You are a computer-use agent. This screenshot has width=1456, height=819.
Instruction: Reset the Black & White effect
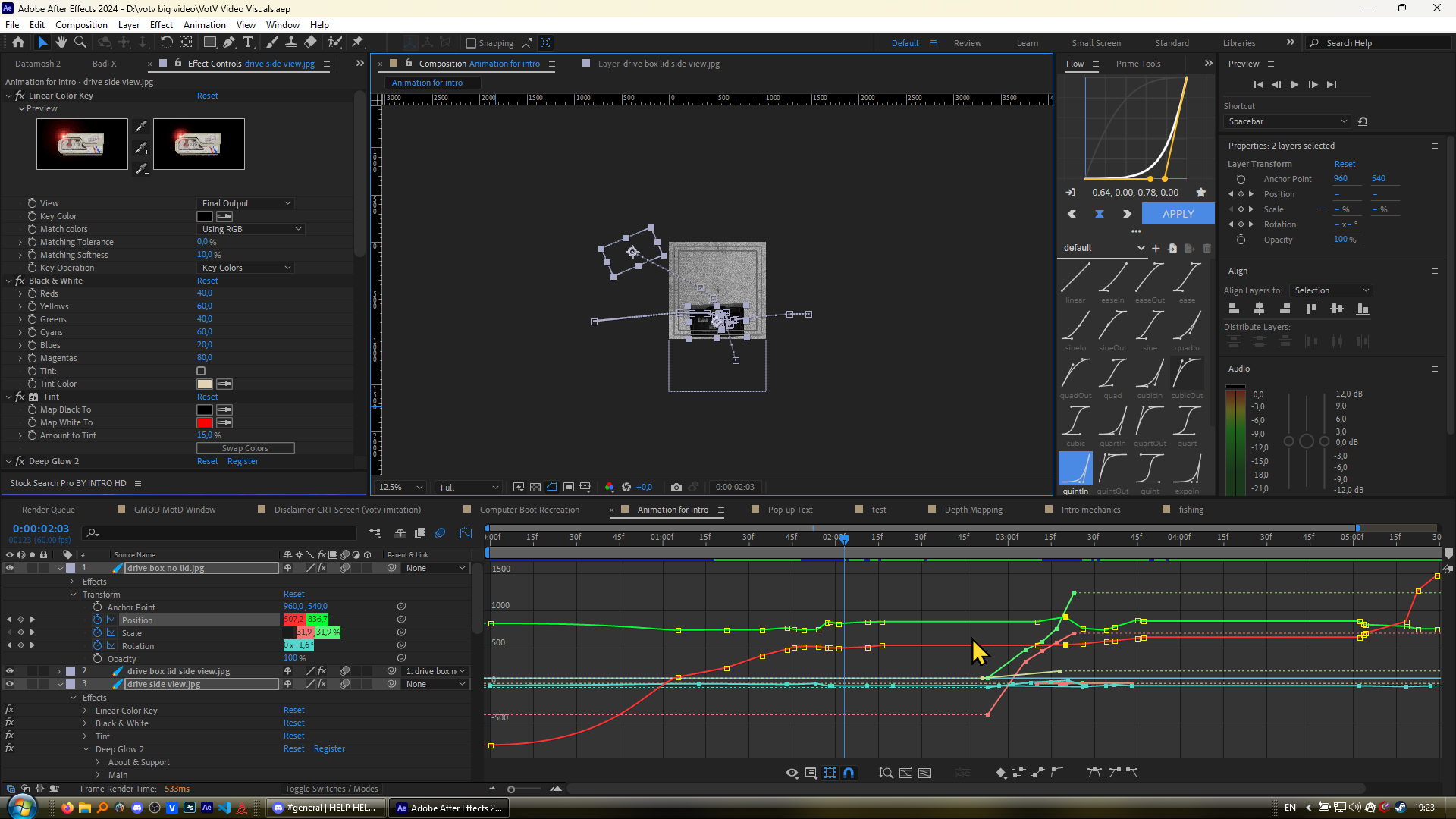[207, 281]
